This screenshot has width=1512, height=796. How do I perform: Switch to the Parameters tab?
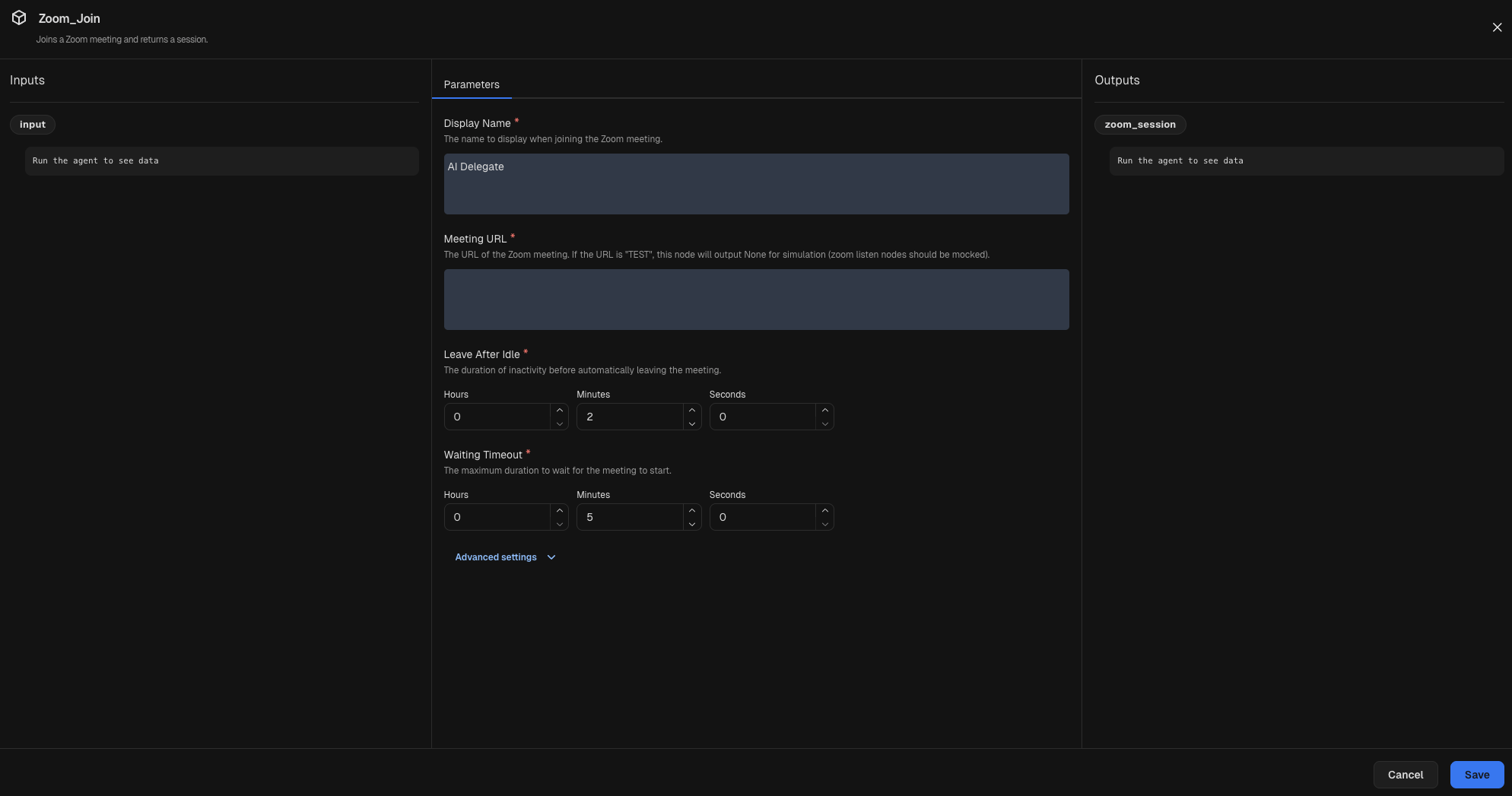471,84
